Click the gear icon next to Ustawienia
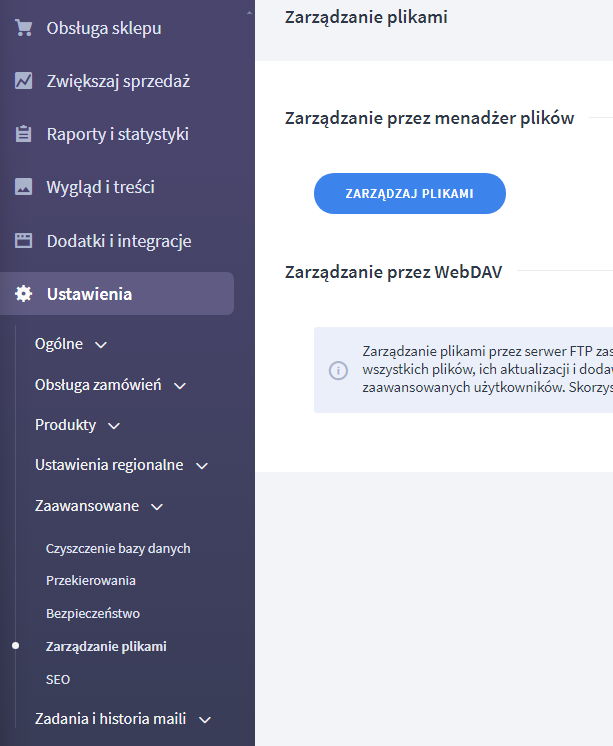The image size is (613, 746). [x=24, y=294]
